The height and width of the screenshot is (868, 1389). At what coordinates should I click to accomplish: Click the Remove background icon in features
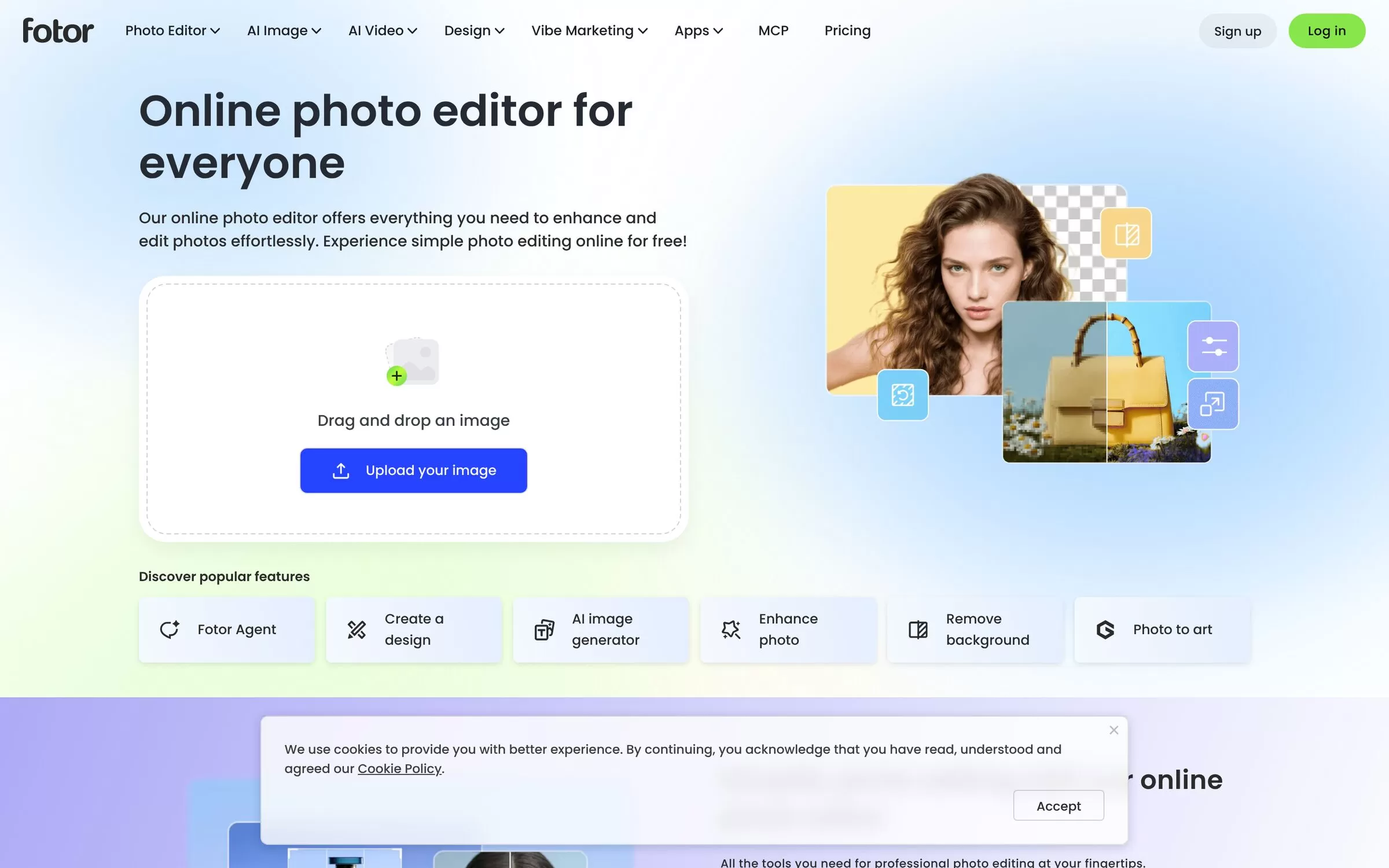918,630
